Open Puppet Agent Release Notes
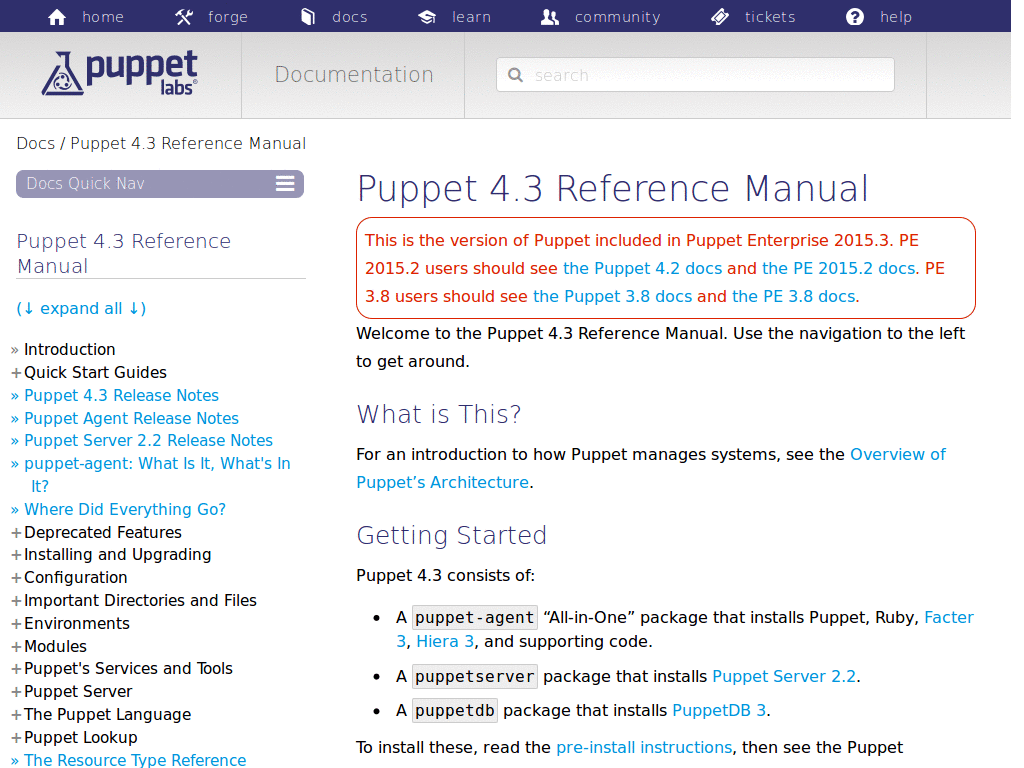 click(x=131, y=418)
